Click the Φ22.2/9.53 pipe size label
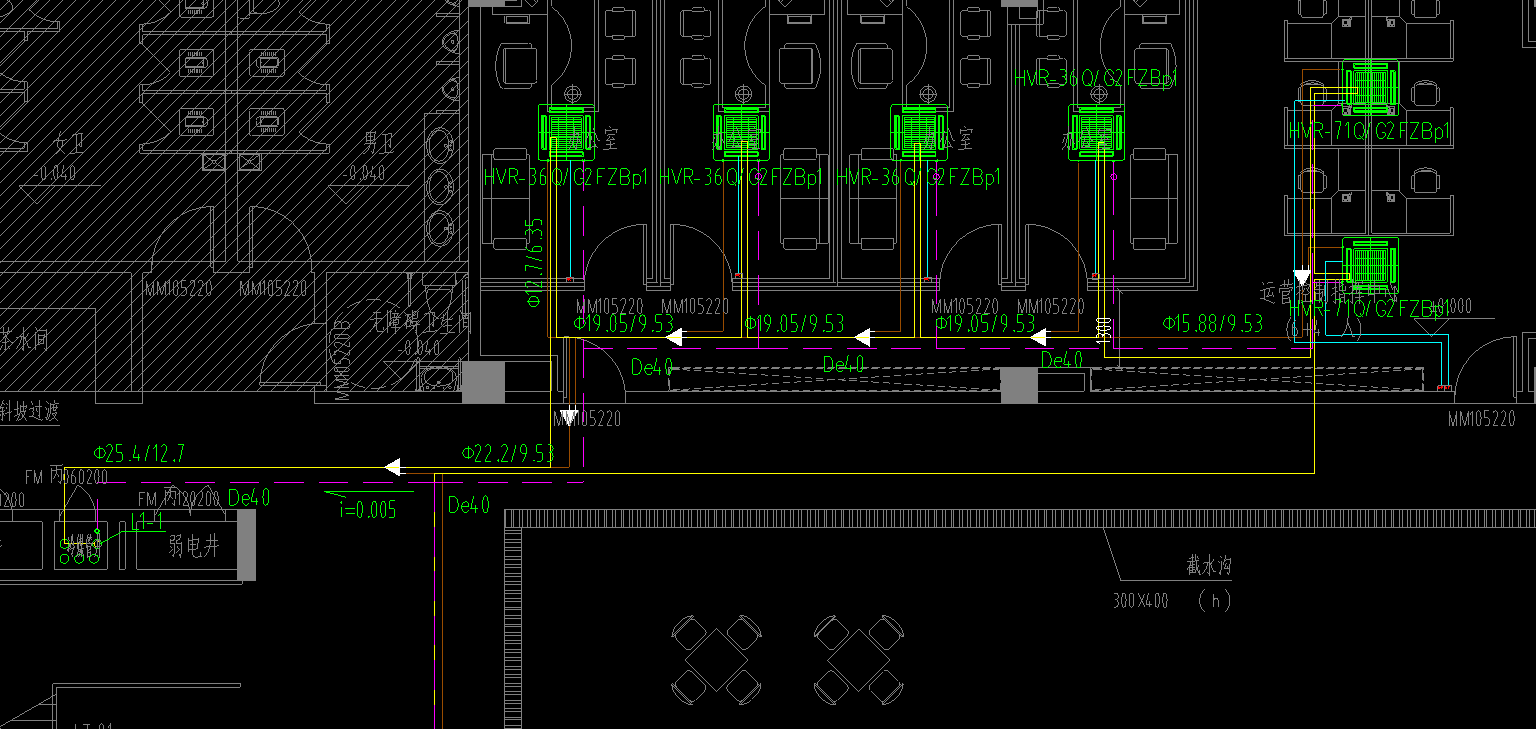 tap(508, 454)
